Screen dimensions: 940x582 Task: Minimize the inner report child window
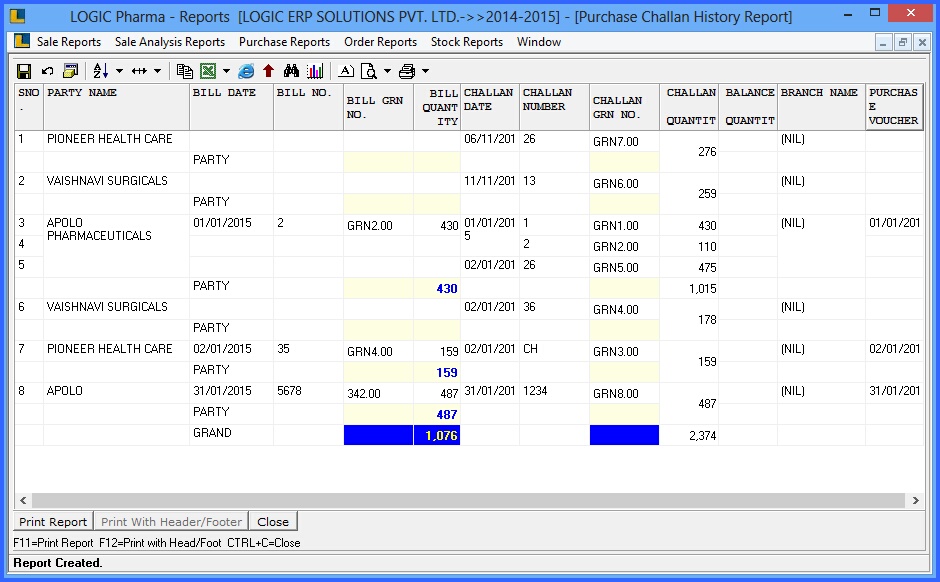[x=883, y=43]
